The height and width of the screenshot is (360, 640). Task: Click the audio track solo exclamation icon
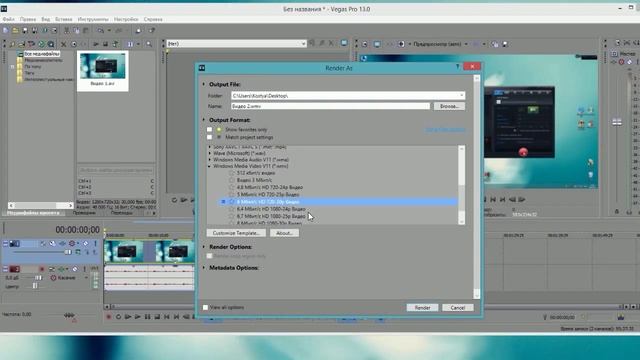(84, 269)
